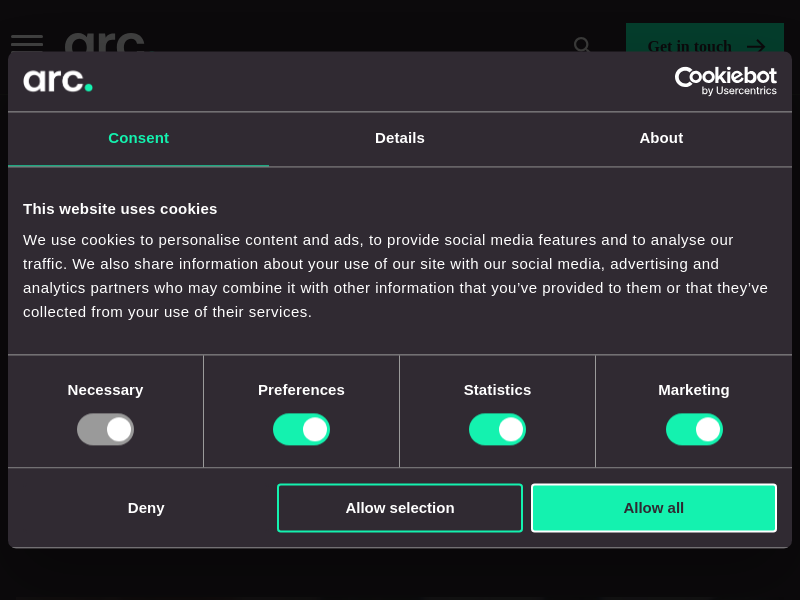The width and height of the screenshot is (800, 600).
Task: Click the arrow icon in Get in touch
Action: click(x=756, y=46)
